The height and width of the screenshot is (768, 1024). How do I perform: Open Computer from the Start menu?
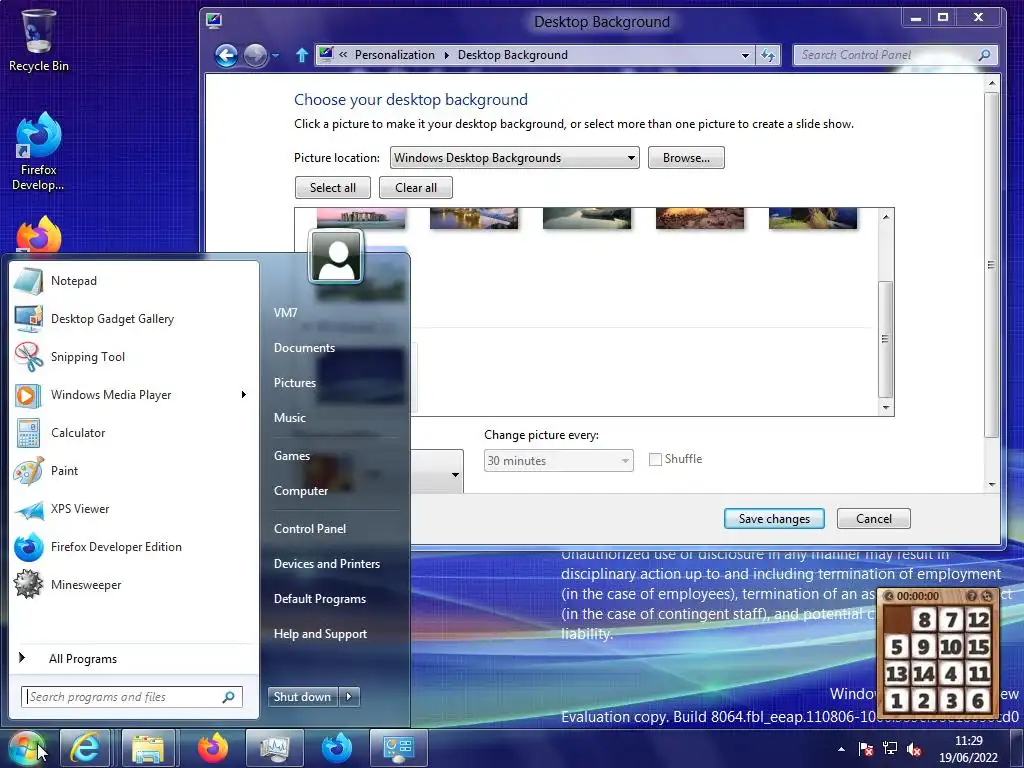(301, 491)
